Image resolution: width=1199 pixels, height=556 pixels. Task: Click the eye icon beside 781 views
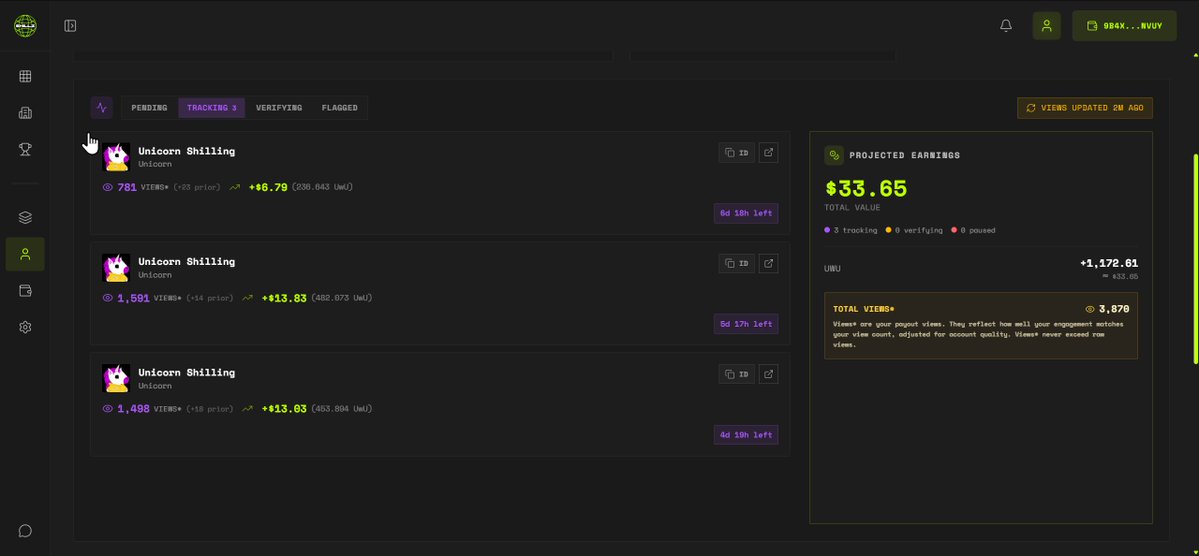(x=108, y=187)
